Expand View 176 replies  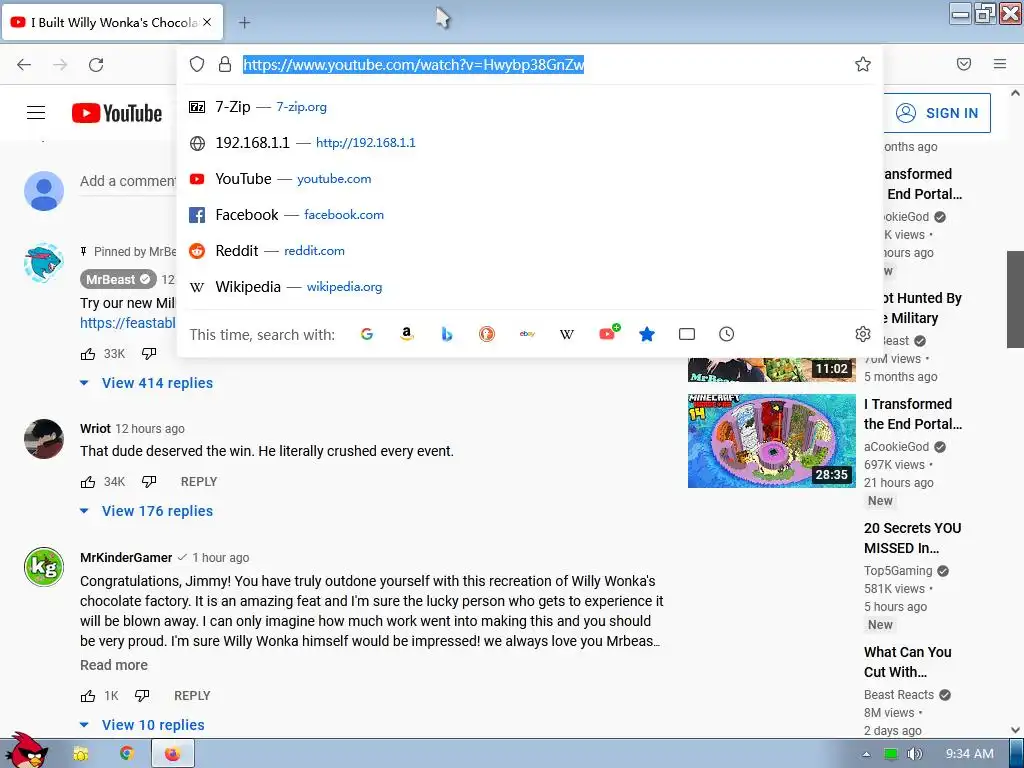[146, 511]
